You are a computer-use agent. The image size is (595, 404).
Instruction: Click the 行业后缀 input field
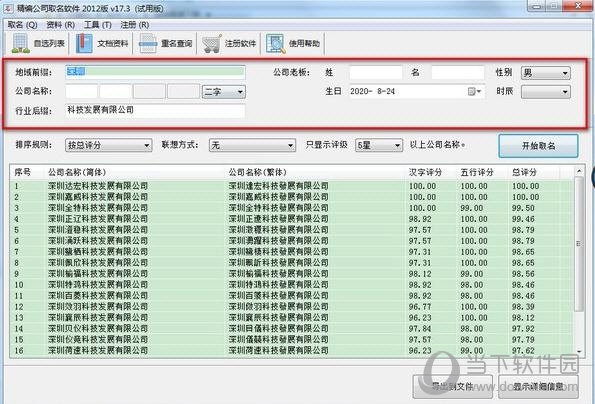click(x=155, y=110)
